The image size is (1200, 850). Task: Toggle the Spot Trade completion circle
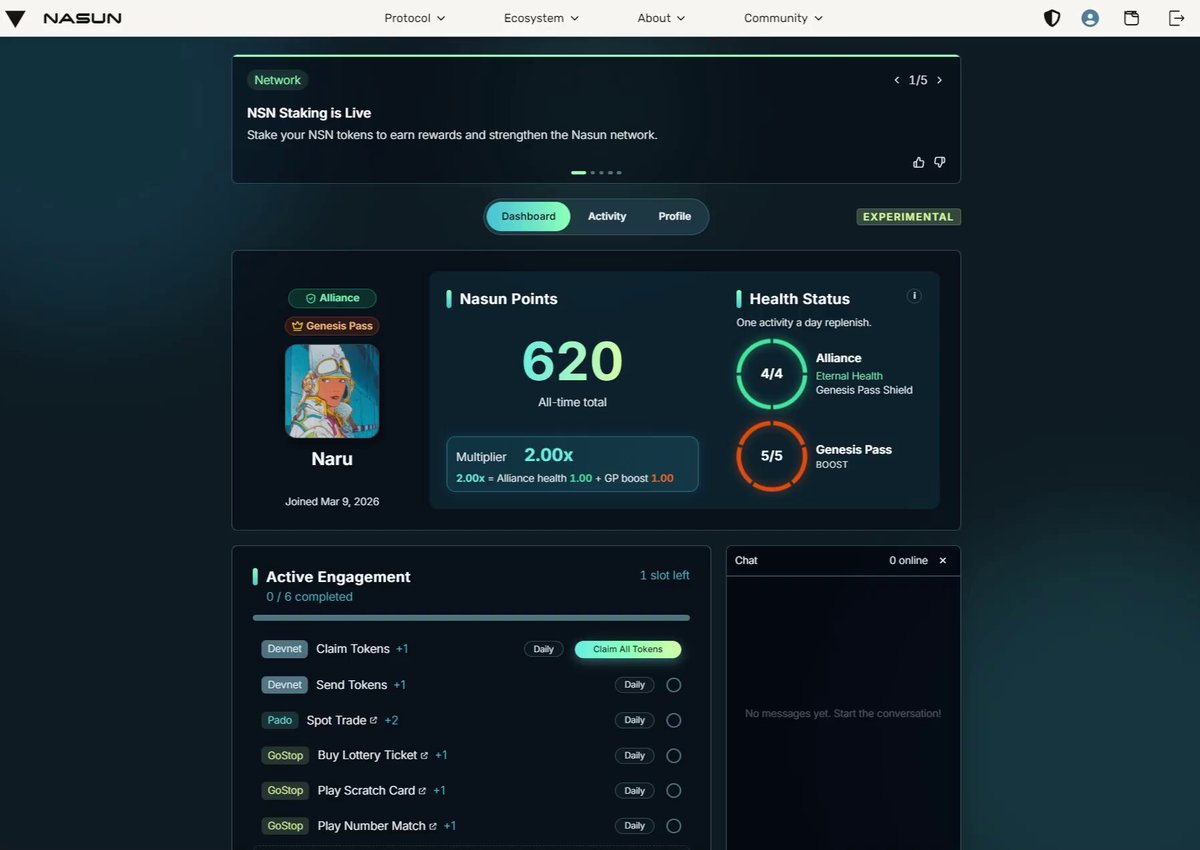pyautogui.click(x=674, y=720)
